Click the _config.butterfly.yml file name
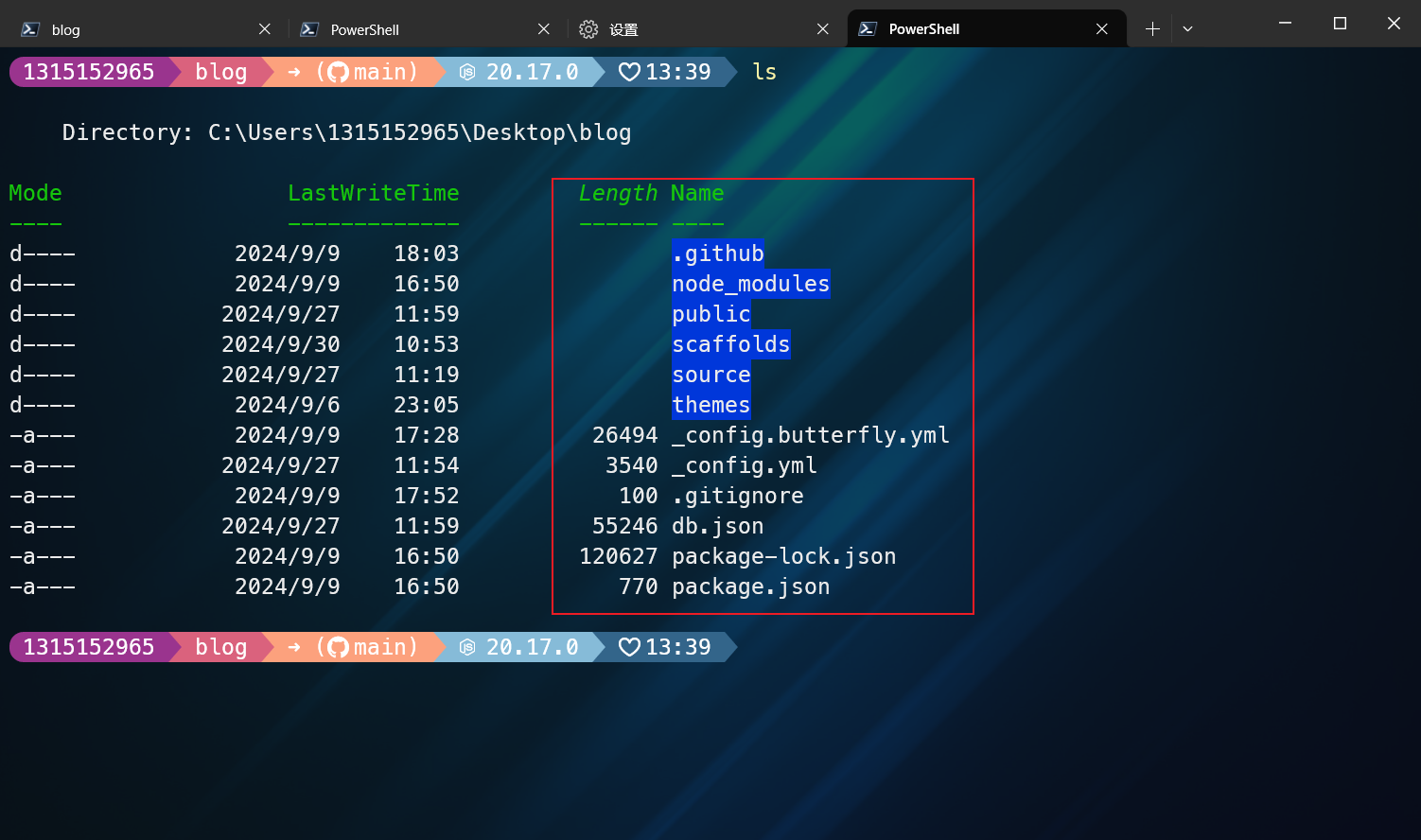The width and height of the screenshot is (1421, 840). 810,435
